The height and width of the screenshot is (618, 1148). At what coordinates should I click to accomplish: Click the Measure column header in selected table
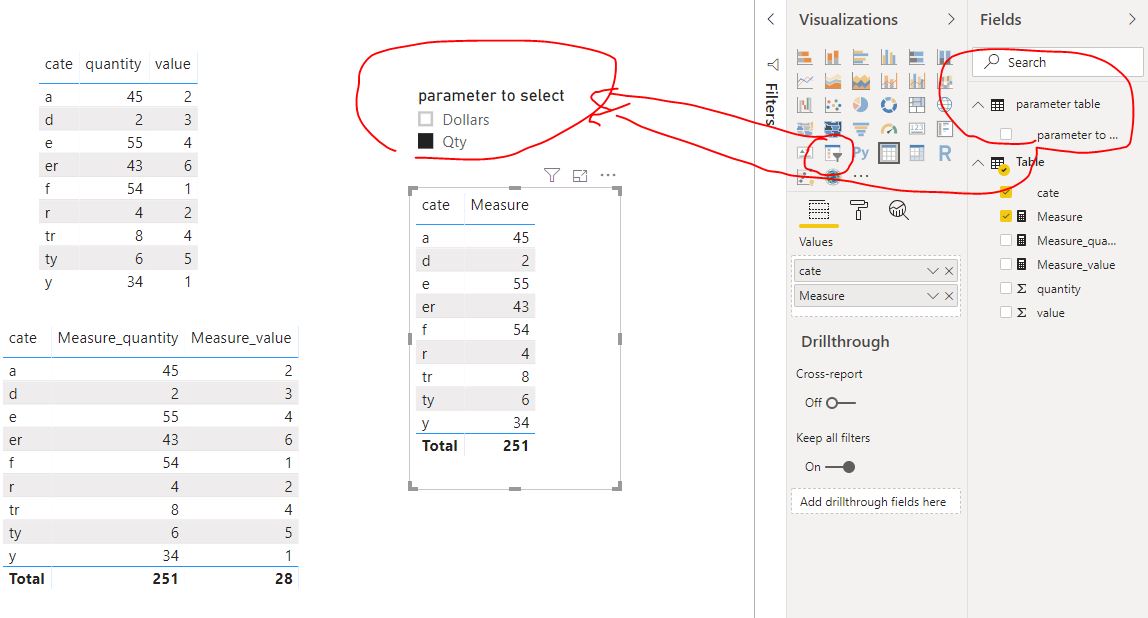499,205
